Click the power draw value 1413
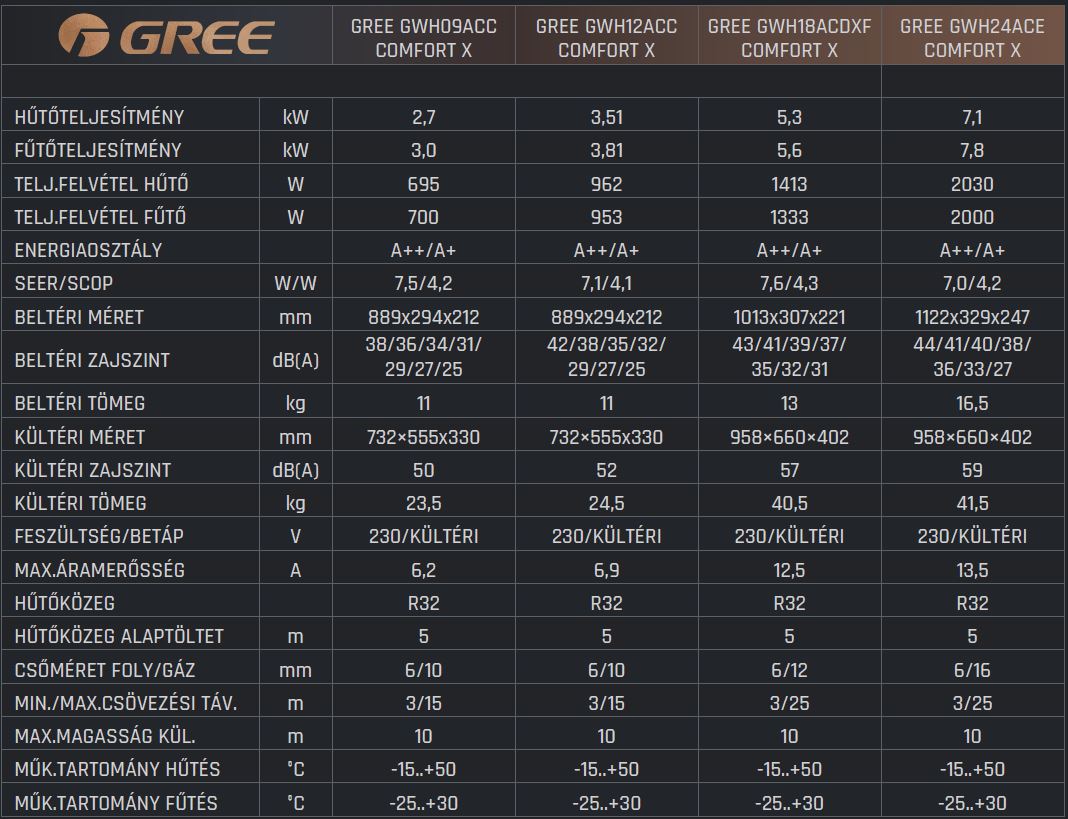Viewport: 1068px width, 819px height. click(789, 184)
